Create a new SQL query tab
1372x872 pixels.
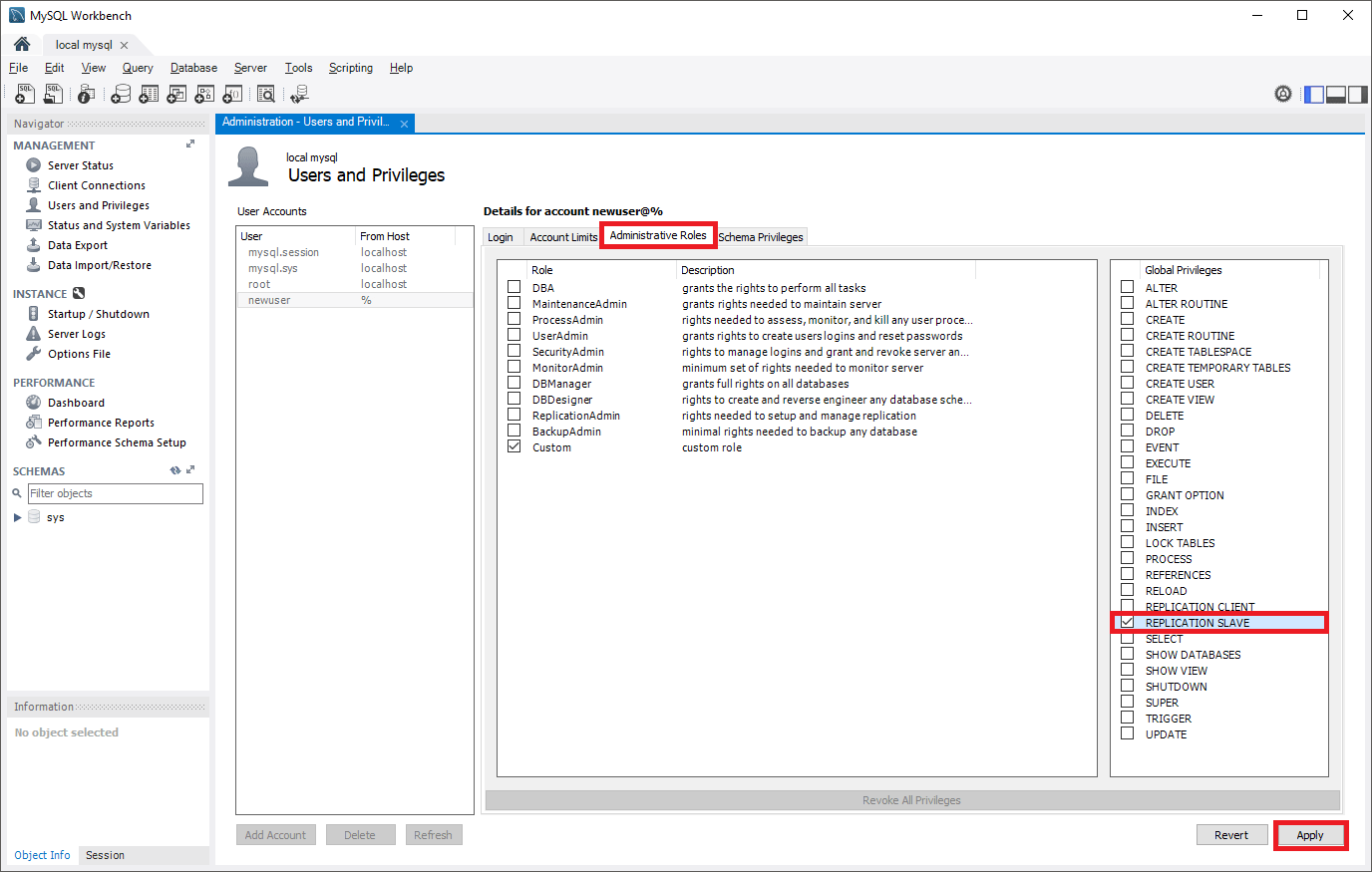pos(25,93)
